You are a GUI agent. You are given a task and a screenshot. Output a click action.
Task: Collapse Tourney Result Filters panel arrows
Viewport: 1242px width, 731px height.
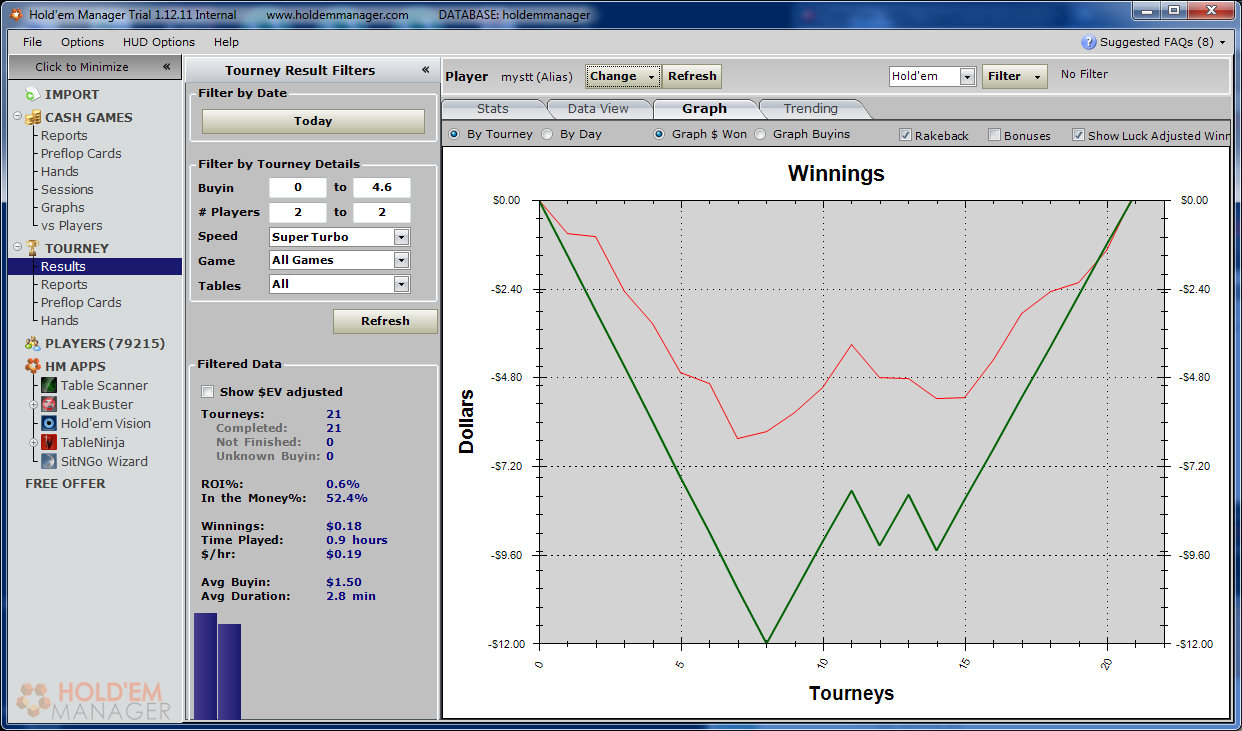click(425, 70)
